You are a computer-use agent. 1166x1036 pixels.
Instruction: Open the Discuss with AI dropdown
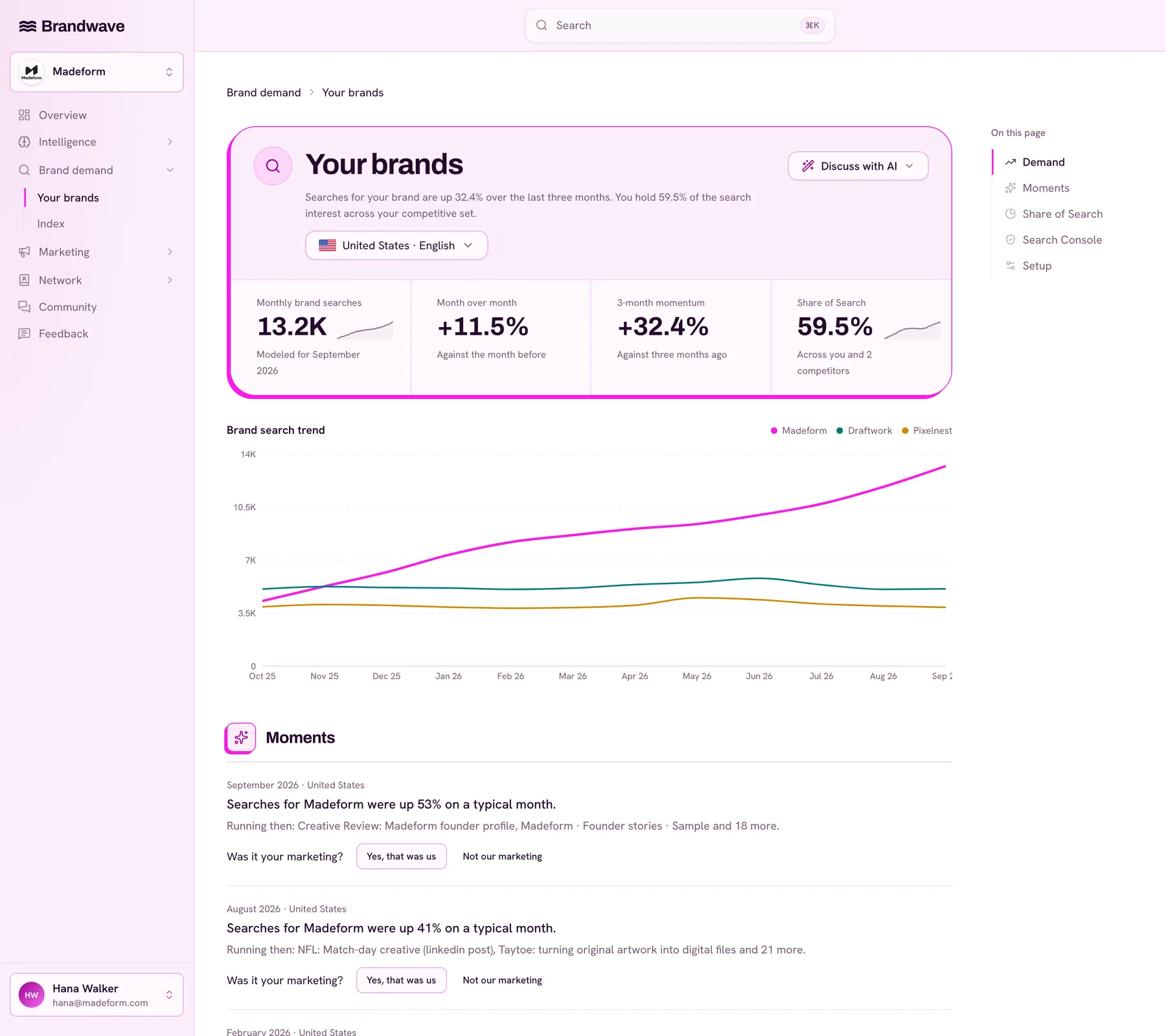858,166
